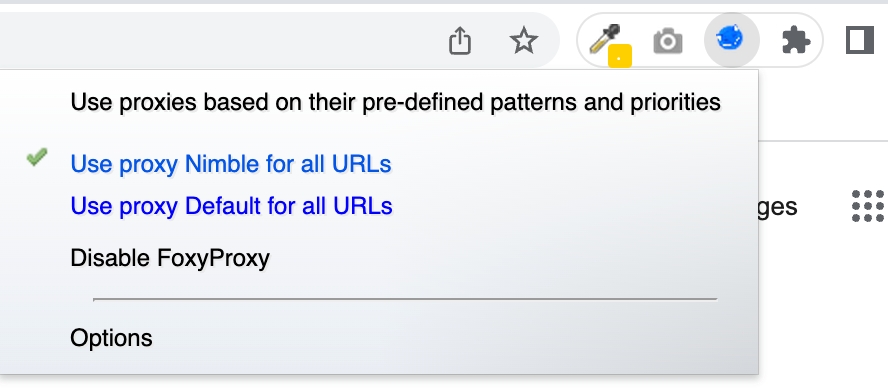888x388 pixels.
Task: Choose proxies based on pre-defined patterns
Action: [395, 103]
